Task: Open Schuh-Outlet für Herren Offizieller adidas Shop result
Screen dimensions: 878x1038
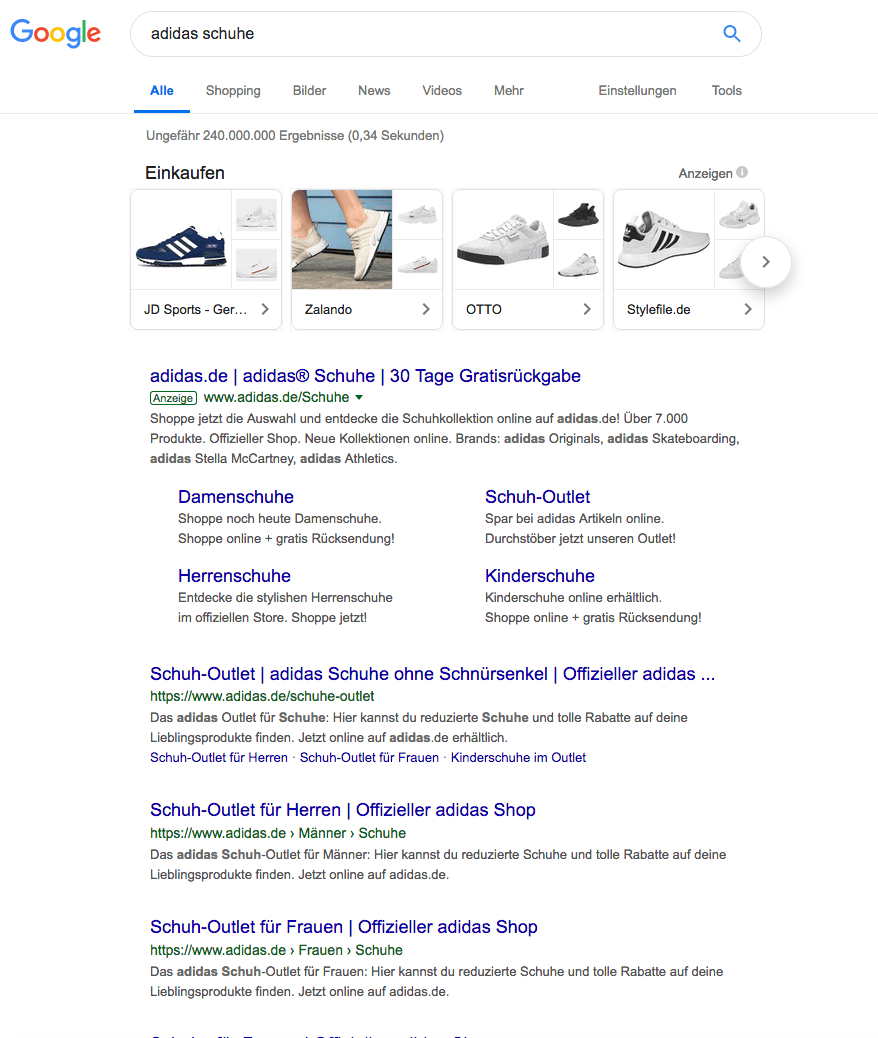Action: [342, 810]
